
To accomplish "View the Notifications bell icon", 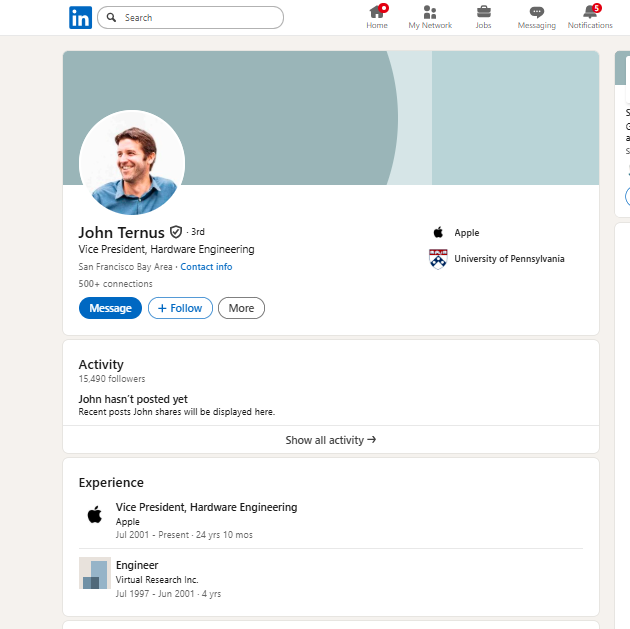I will pos(590,13).
